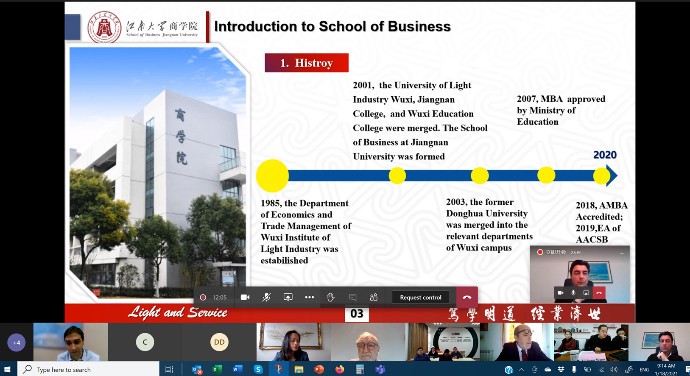Viewport: 690px width, 376px height.
Task: Raise your hand in the meeting
Action: coord(331,297)
